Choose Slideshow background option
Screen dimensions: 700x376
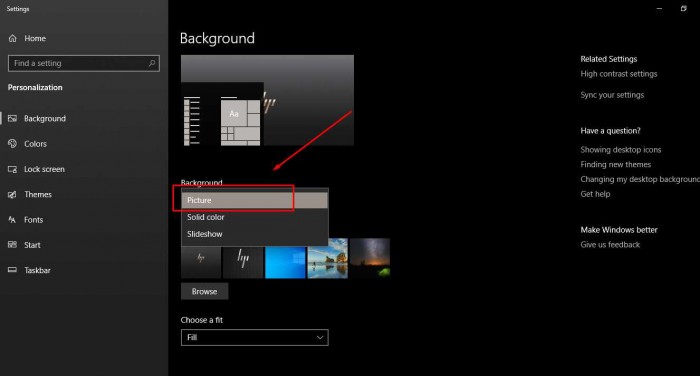(254, 234)
